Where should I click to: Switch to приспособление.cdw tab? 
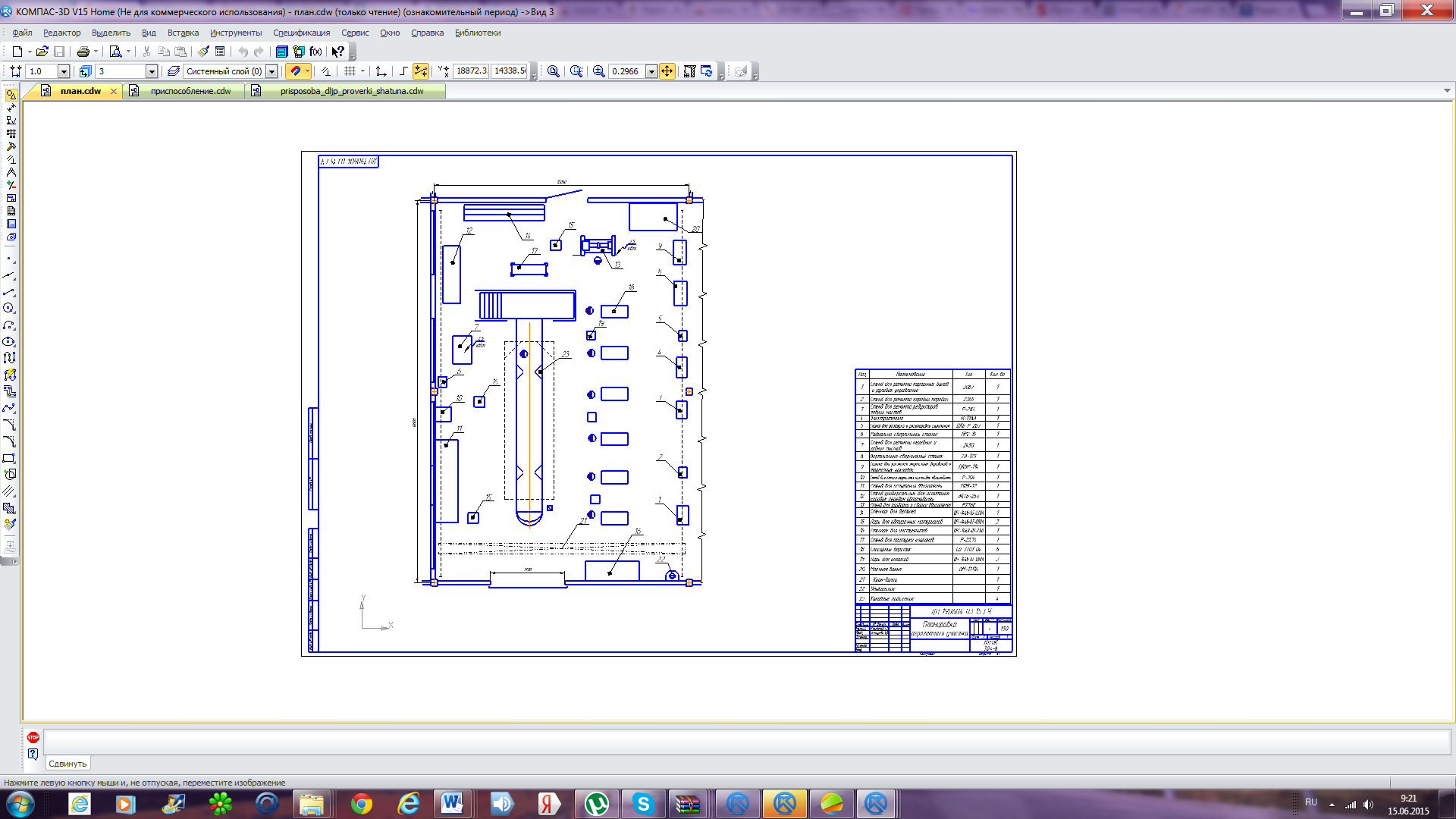click(190, 91)
